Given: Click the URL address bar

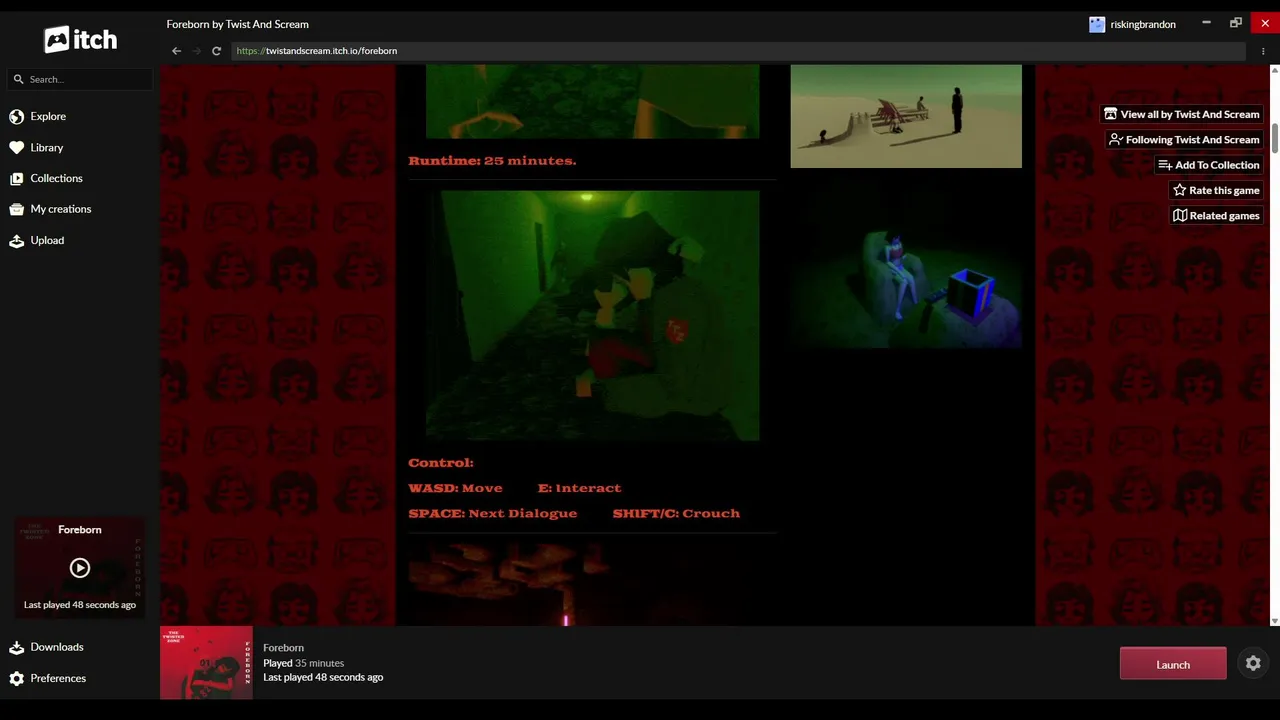Looking at the screenshot, I should (738, 51).
